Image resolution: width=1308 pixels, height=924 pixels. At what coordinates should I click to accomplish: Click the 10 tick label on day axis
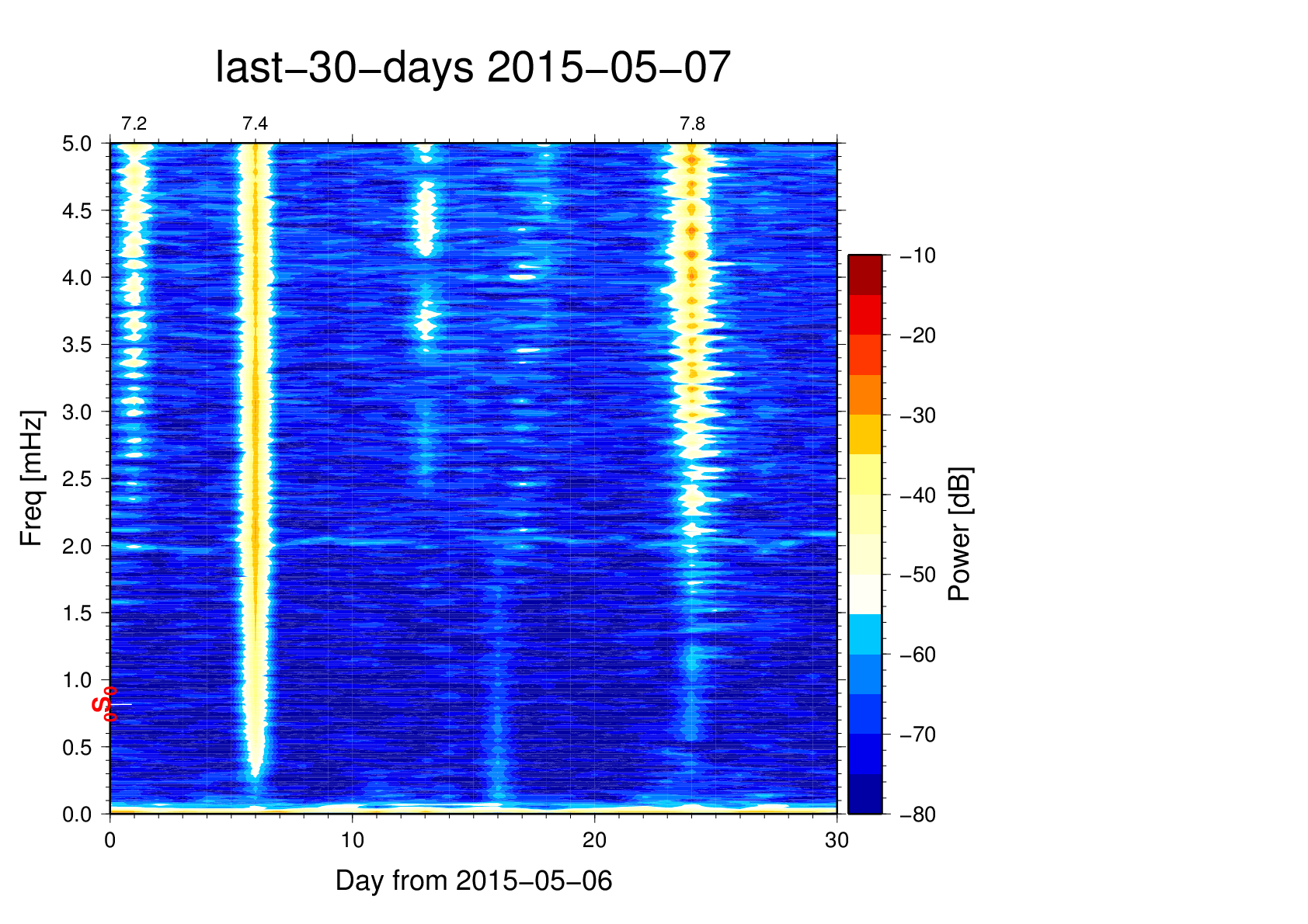(x=352, y=840)
